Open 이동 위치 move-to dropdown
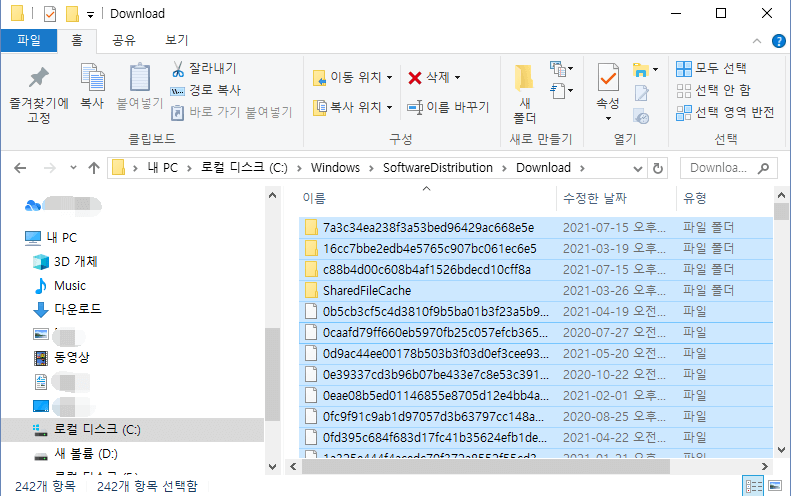This screenshot has width=791, height=496. 353,77
